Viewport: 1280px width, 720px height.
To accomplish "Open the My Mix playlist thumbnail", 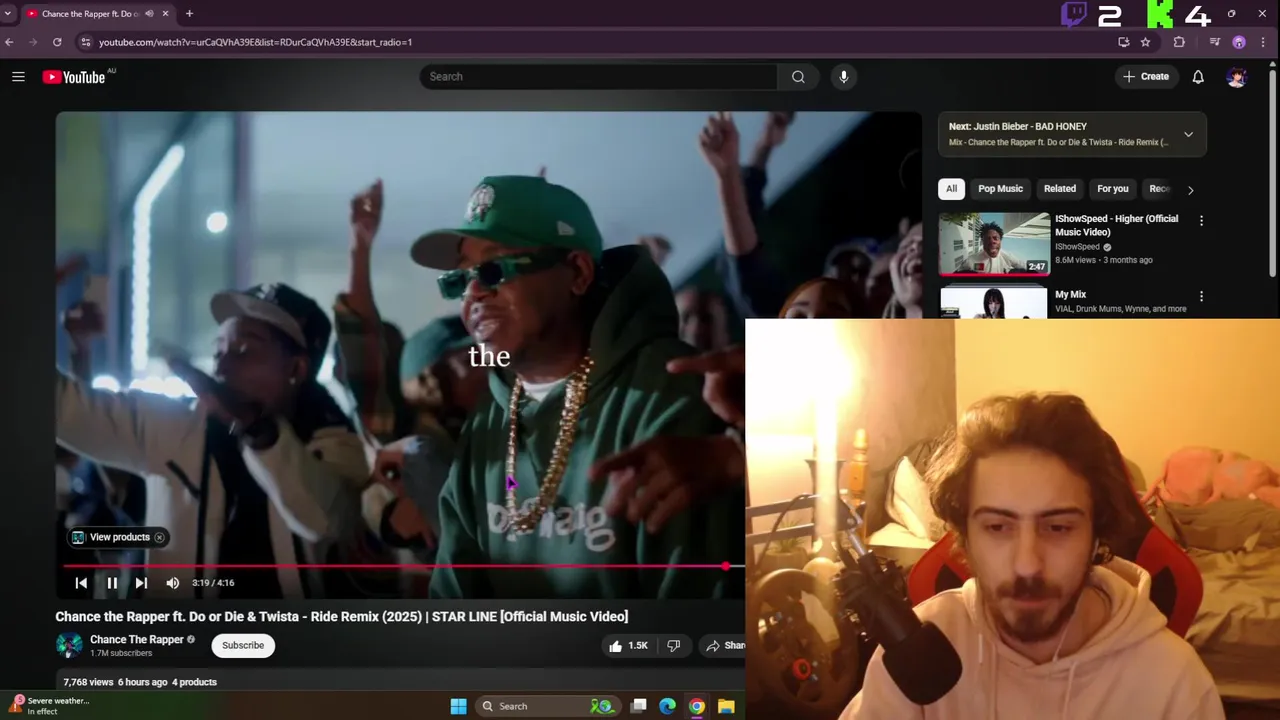I will (994, 302).
